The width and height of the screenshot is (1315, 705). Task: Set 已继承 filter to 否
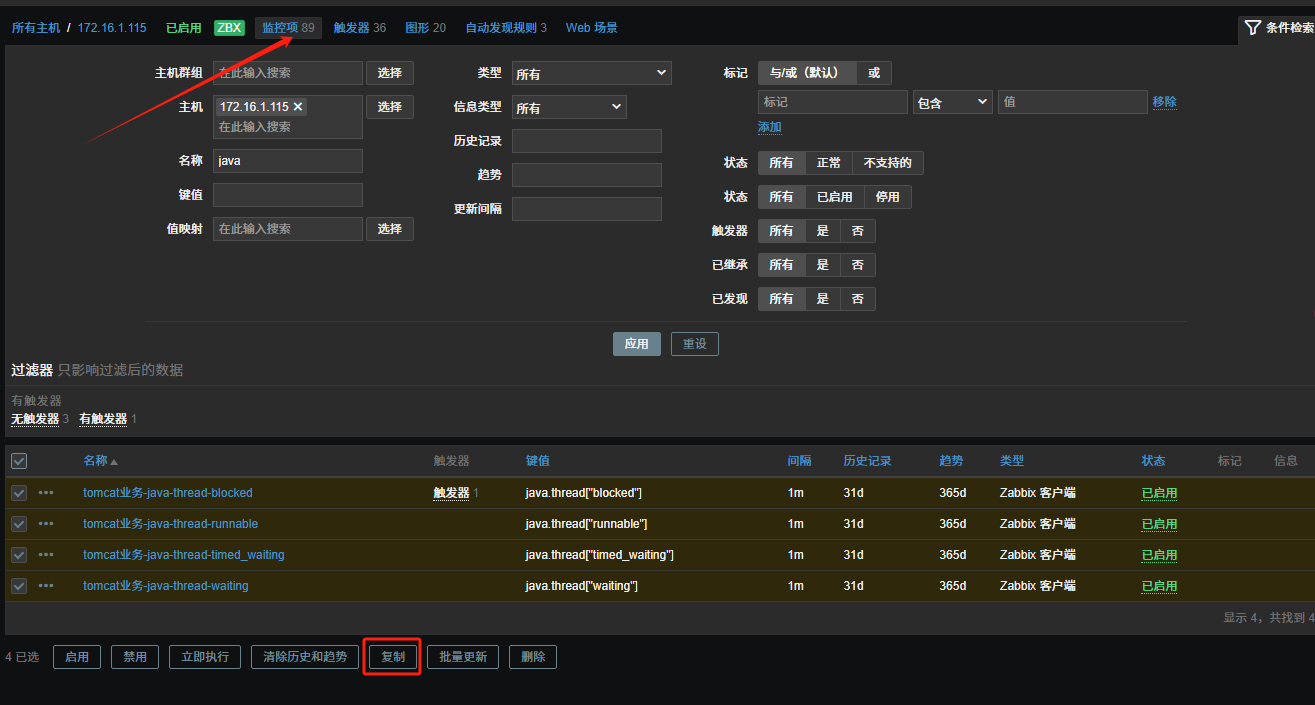pos(858,265)
